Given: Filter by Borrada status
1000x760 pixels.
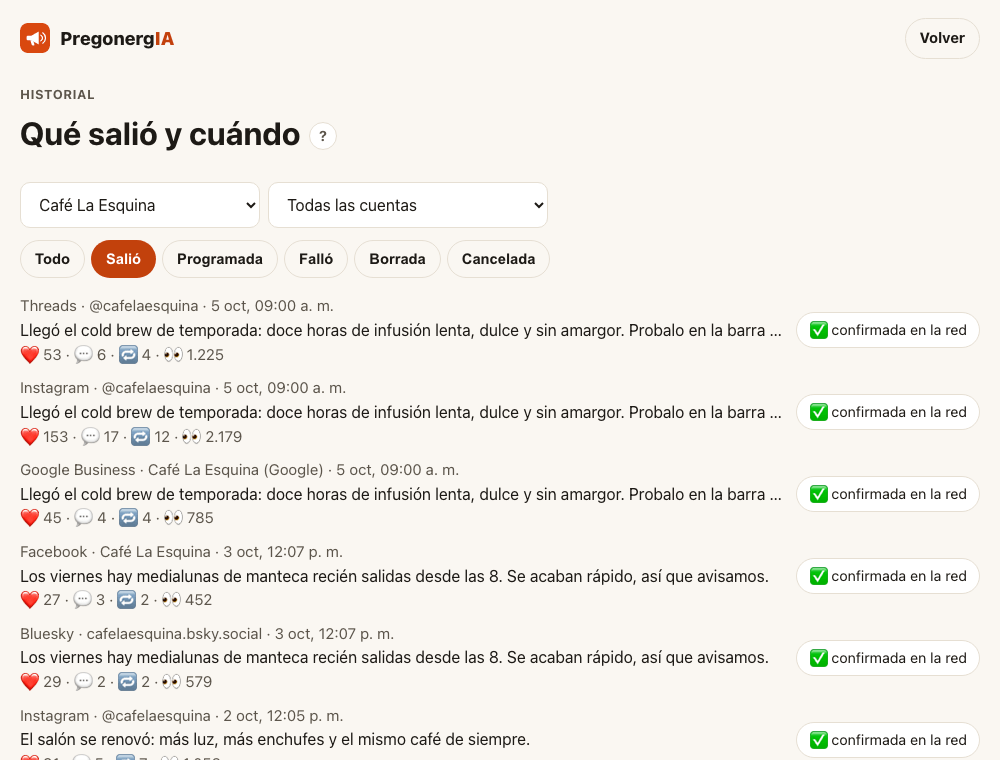Looking at the screenshot, I should point(397,259).
